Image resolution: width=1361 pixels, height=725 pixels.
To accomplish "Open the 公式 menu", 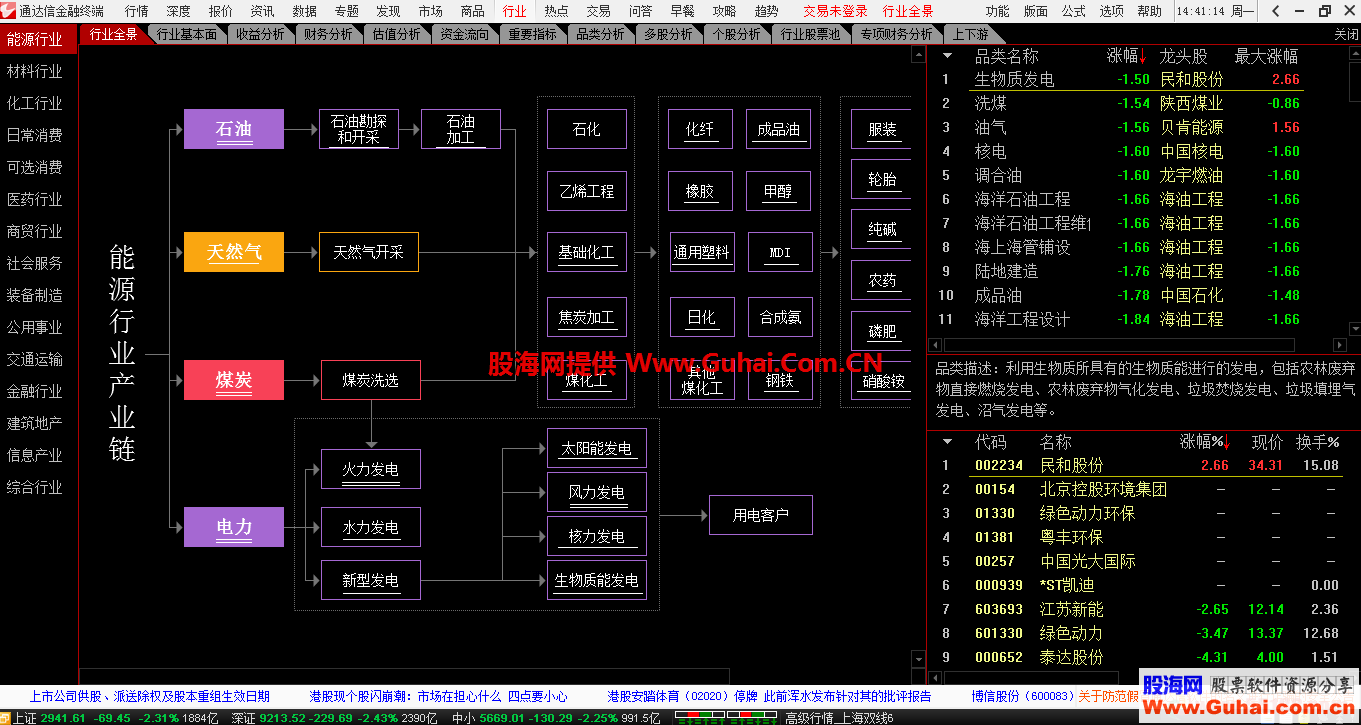I will [x=1074, y=11].
